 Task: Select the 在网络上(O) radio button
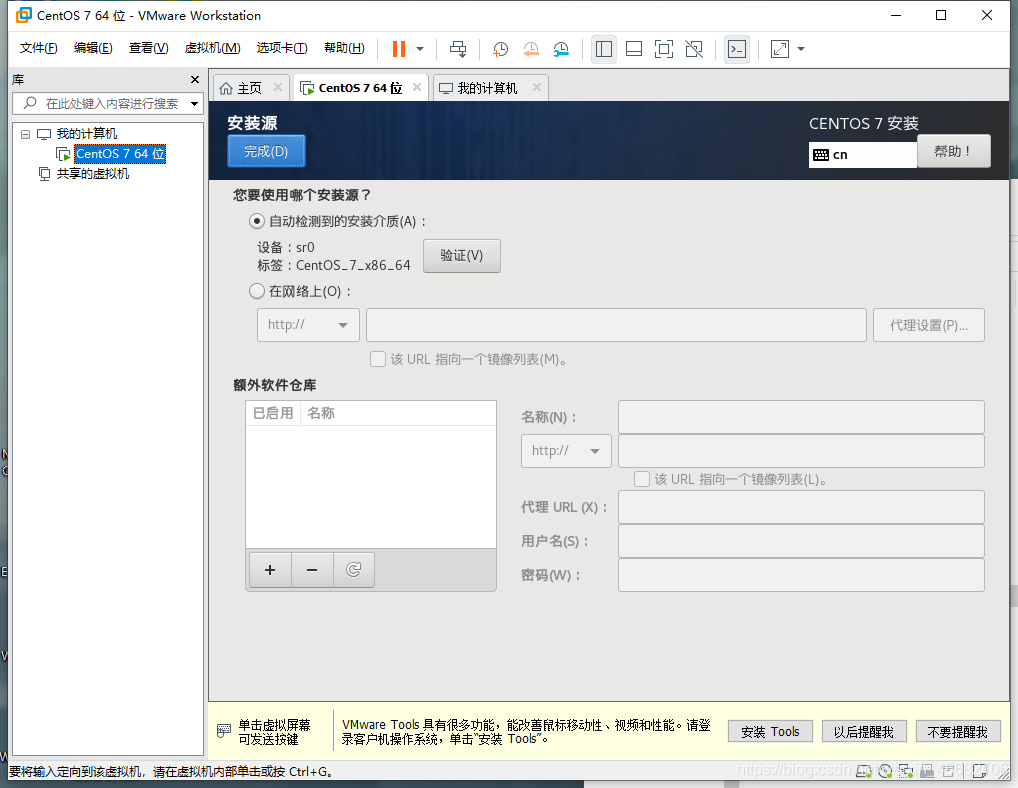(x=256, y=291)
